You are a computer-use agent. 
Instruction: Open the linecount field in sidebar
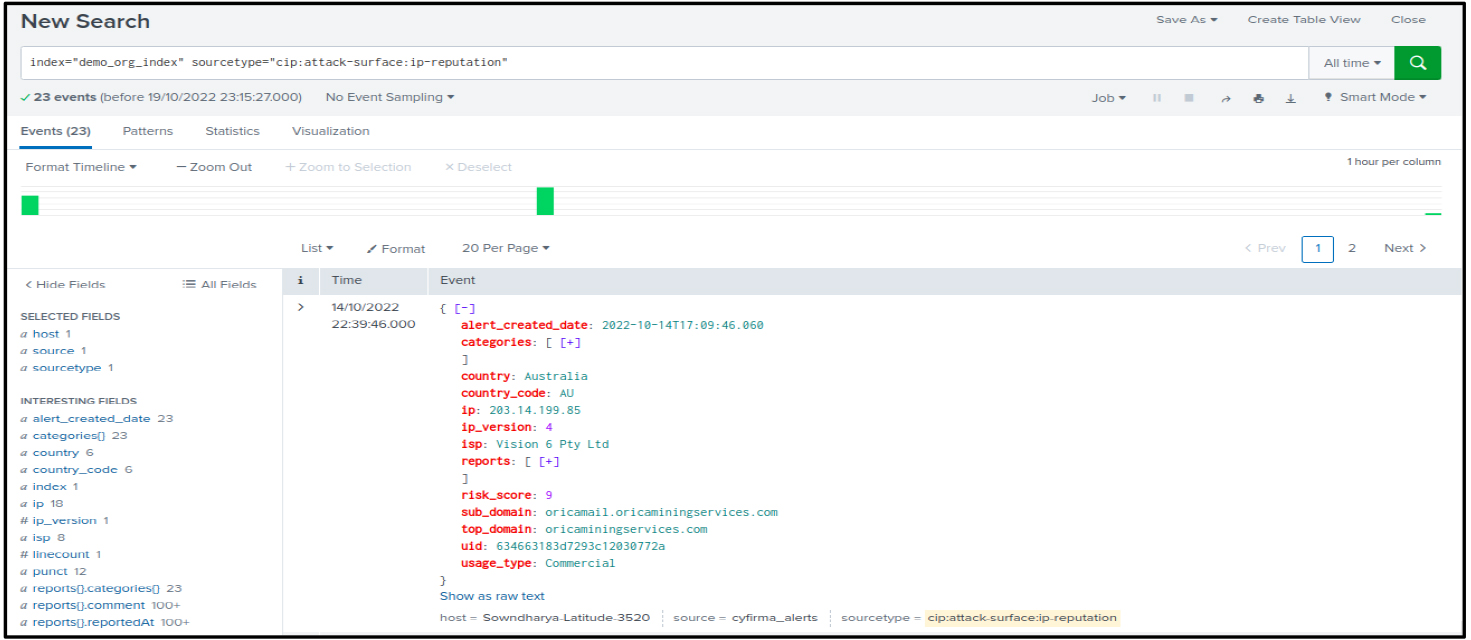click(x=61, y=555)
